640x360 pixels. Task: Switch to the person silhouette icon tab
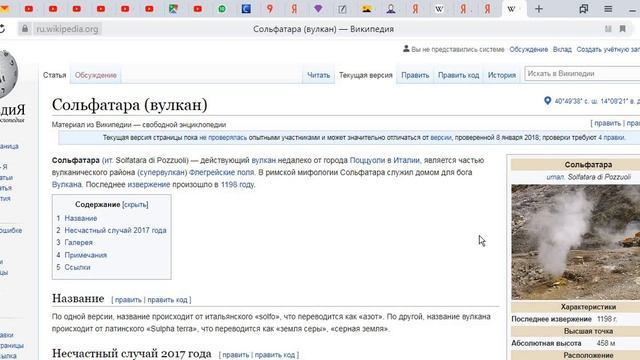click(391, 9)
